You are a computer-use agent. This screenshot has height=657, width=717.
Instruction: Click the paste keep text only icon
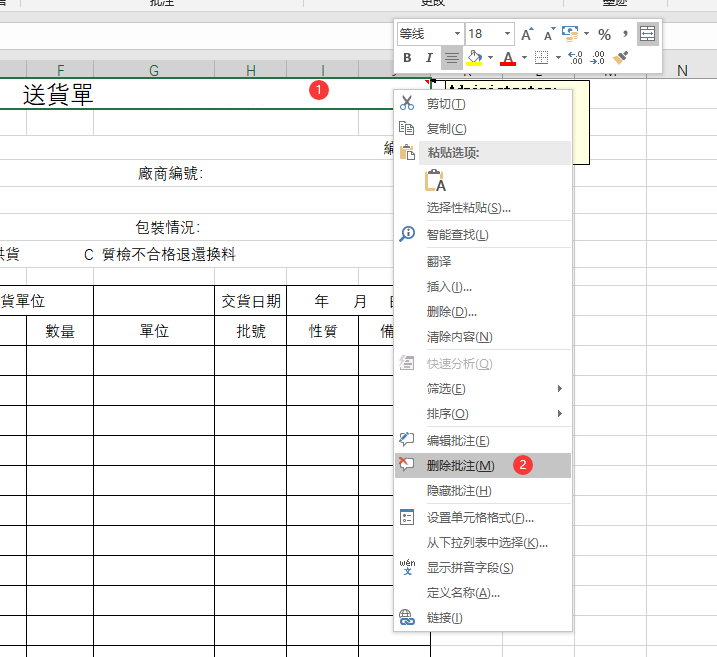coord(435,181)
